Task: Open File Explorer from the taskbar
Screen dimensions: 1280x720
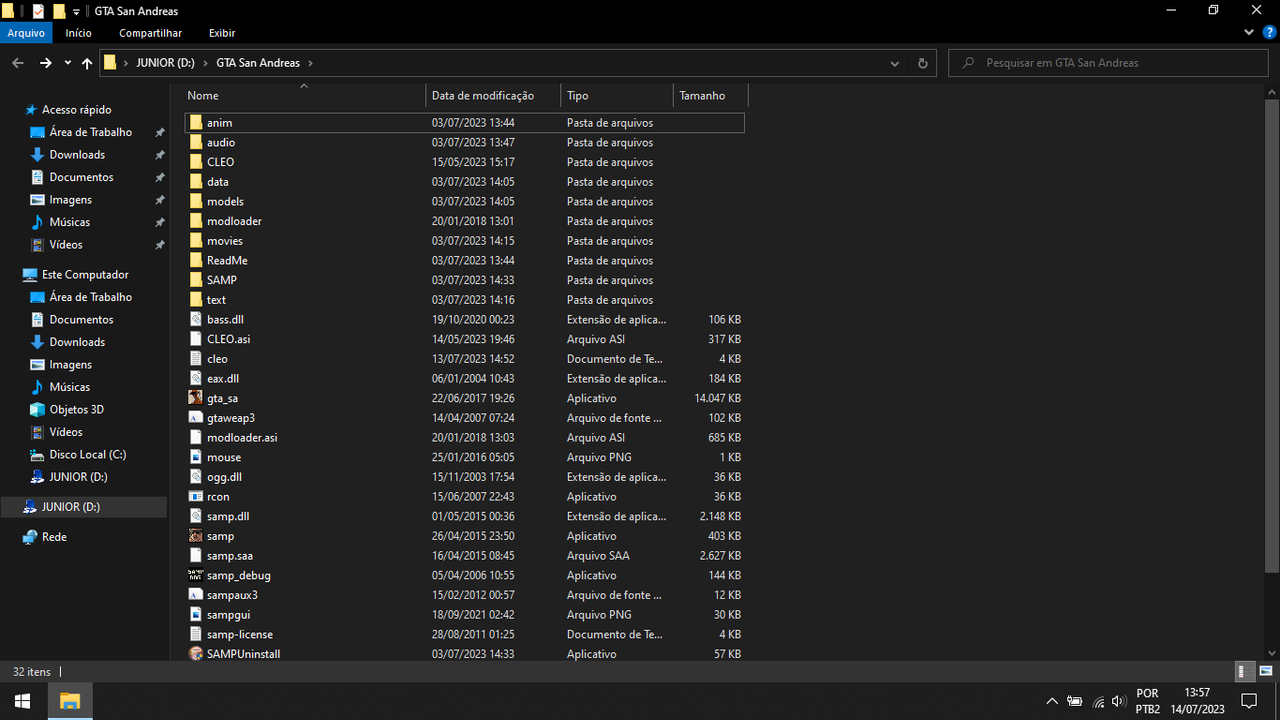Action: pos(70,701)
